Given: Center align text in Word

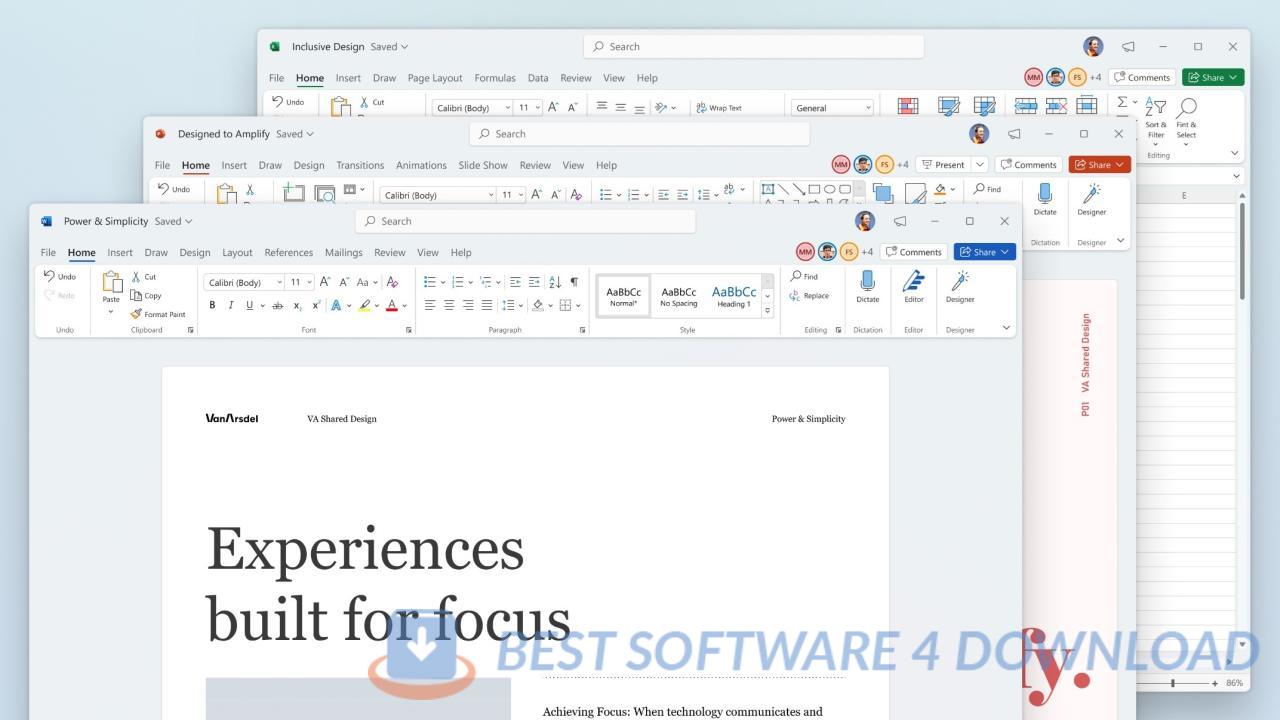Looking at the screenshot, I should point(449,305).
